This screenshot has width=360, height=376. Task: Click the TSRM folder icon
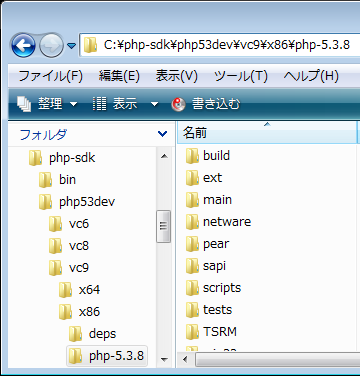coord(192,332)
